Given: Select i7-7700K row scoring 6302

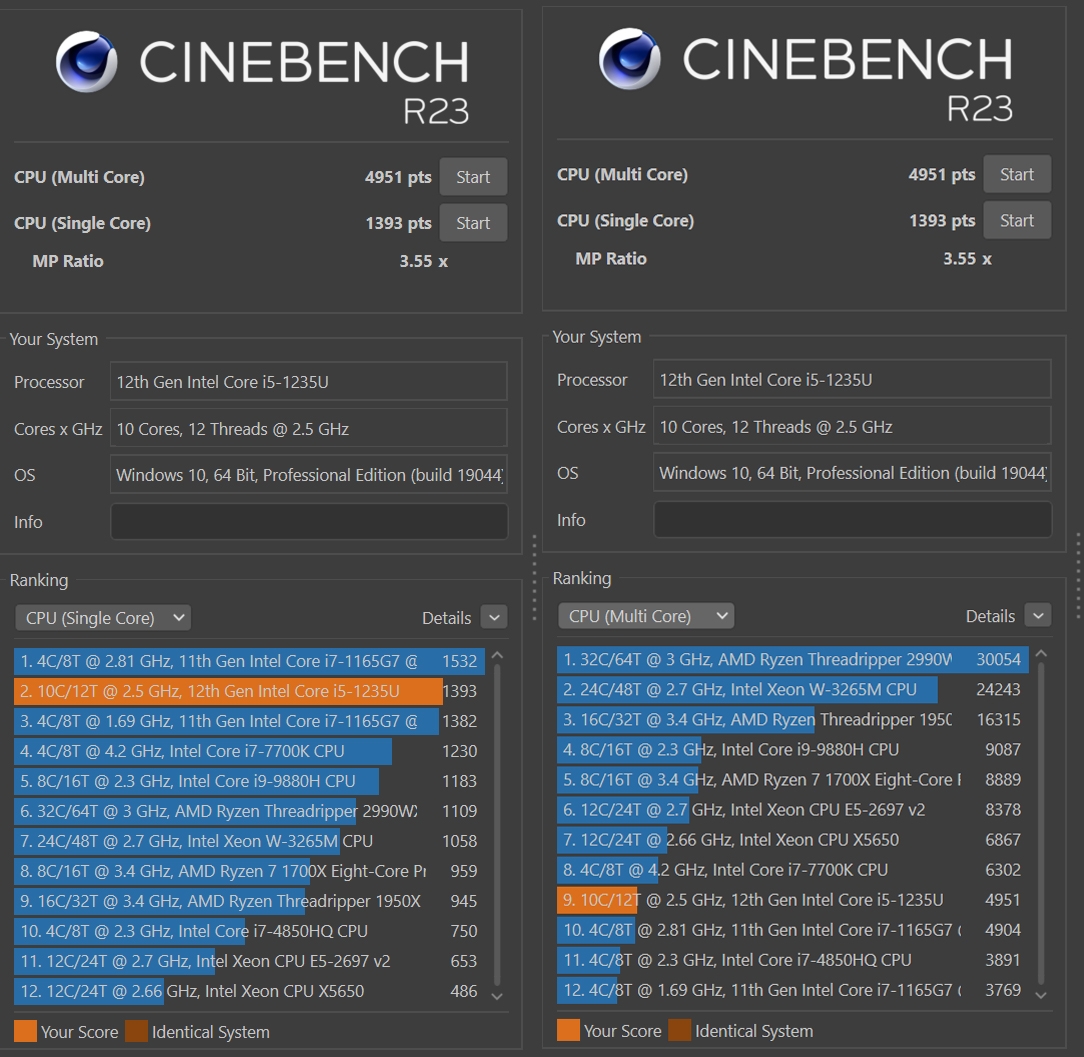Looking at the screenshot, I should [x=793, y=870].
